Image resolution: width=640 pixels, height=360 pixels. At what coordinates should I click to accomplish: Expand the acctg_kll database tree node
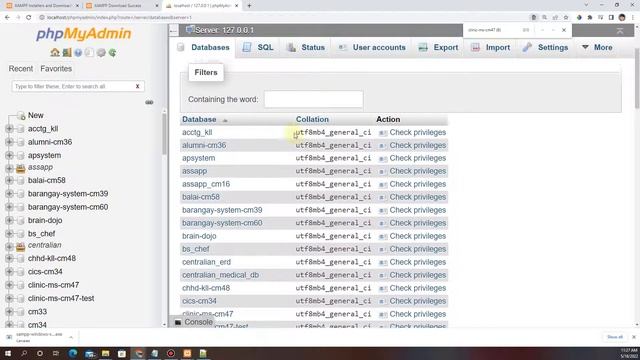[x=9, y=129]
